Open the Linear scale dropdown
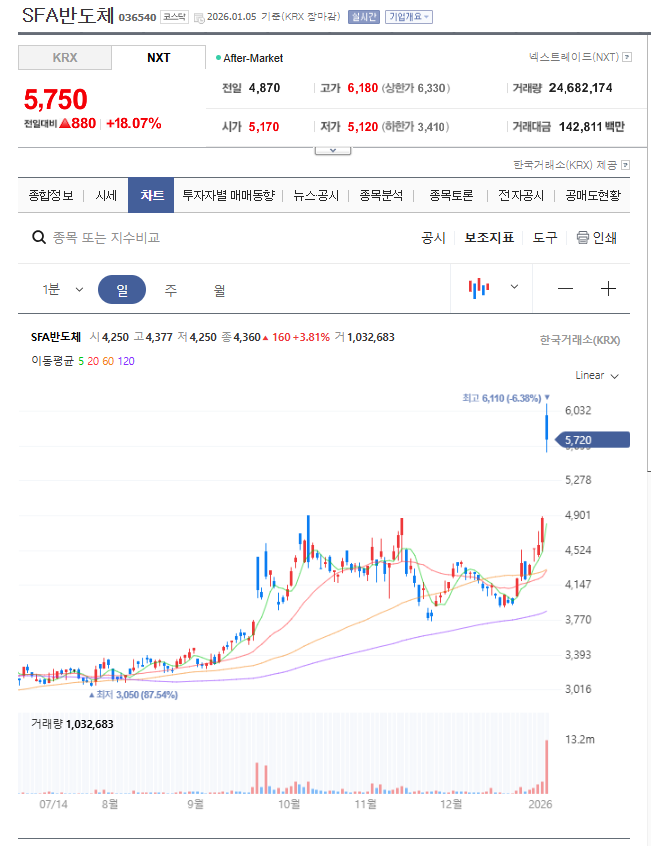Image resolution: width=651 pixels, height=846 pixels. pos(597,376)
